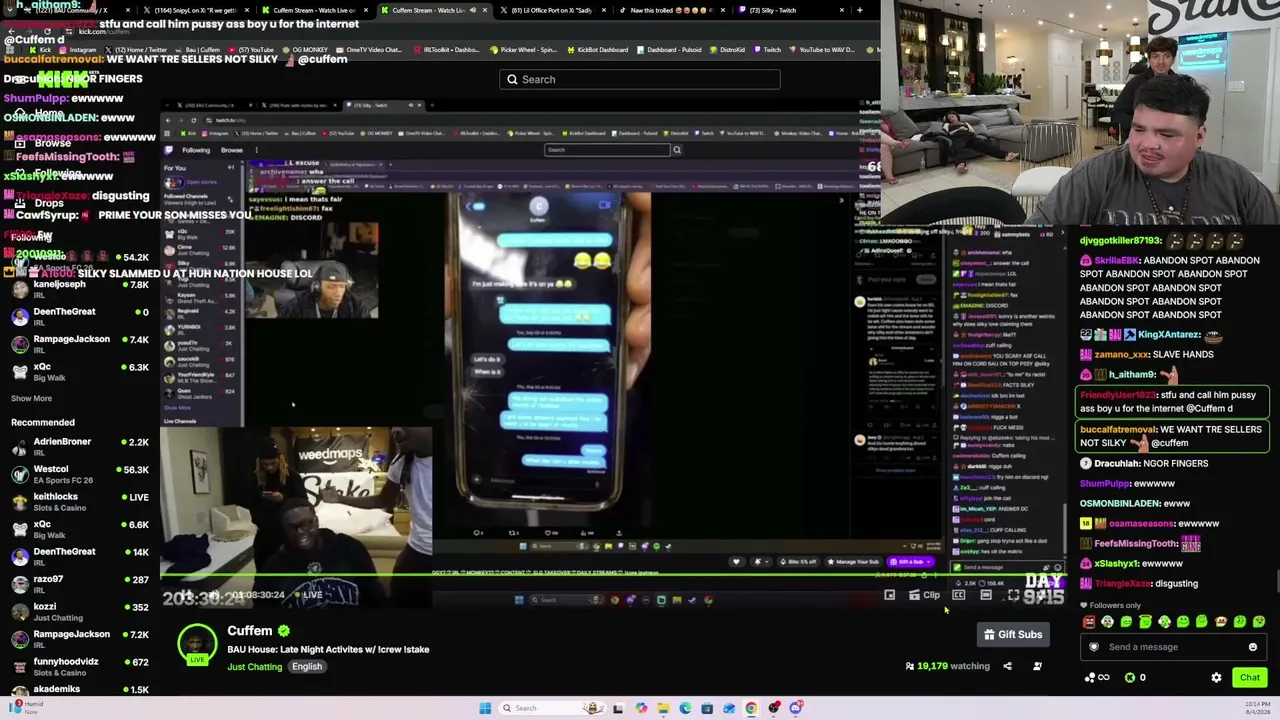
Task: Open kozzi recommended channel
Action: [x=79, y=612]
